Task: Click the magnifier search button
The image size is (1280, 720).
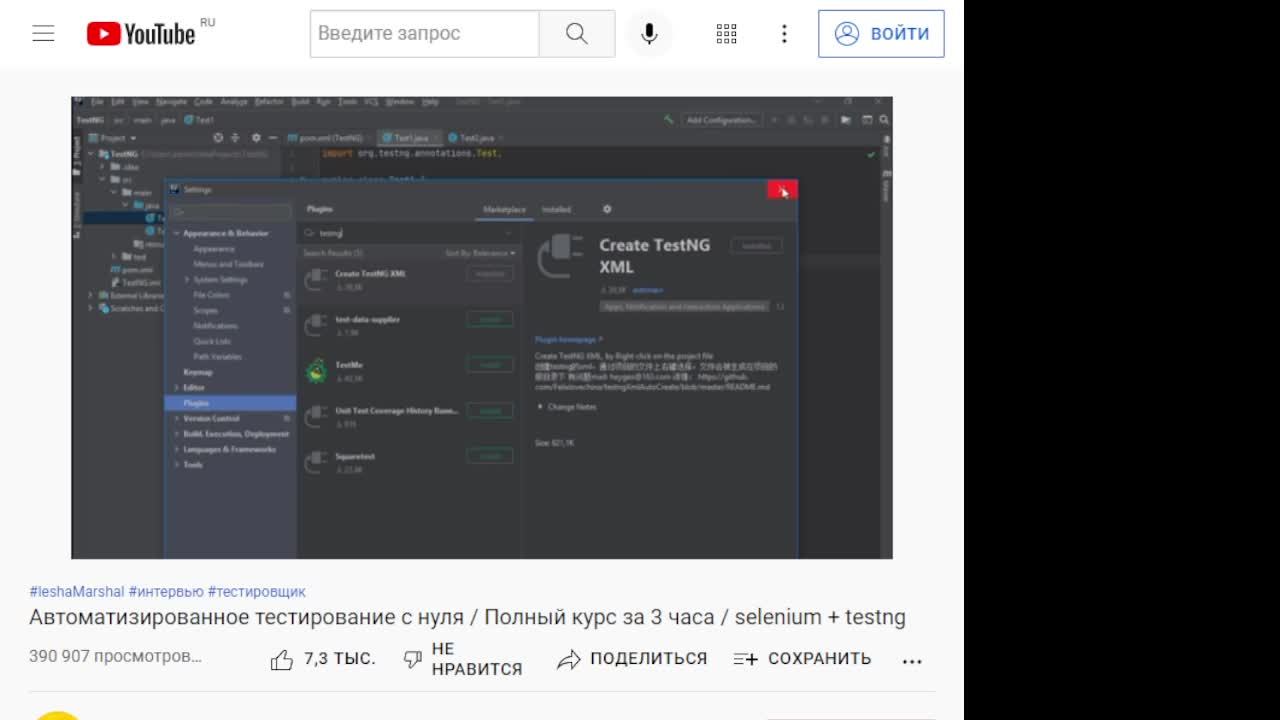Action: coord(577,33)
